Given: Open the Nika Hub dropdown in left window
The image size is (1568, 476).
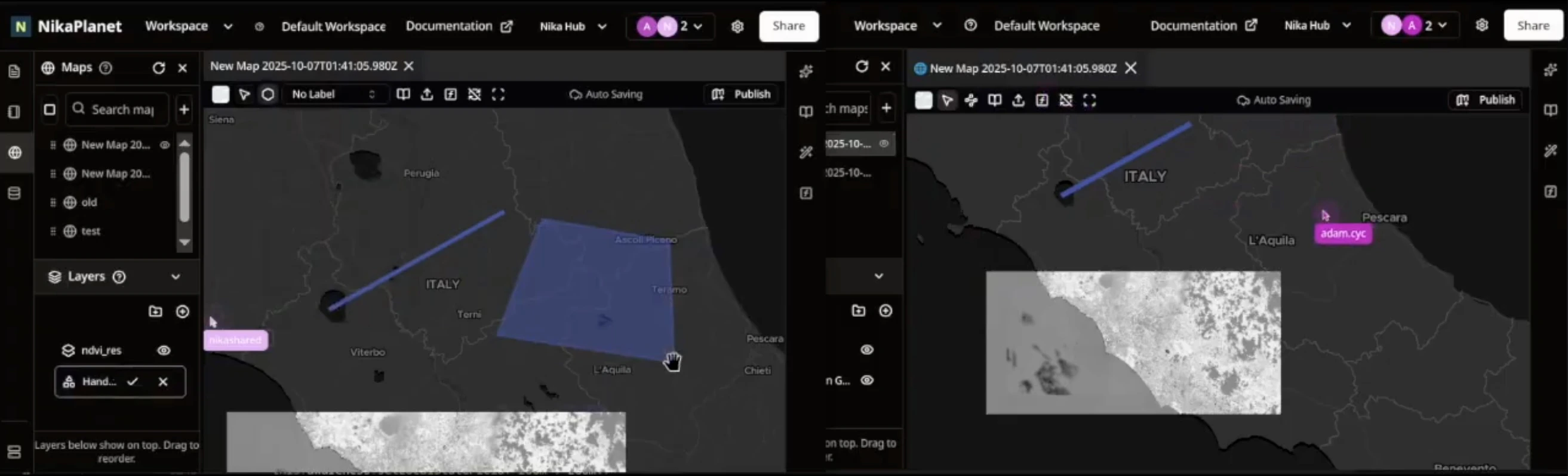Looking at the screenshot, I should 573,26.
